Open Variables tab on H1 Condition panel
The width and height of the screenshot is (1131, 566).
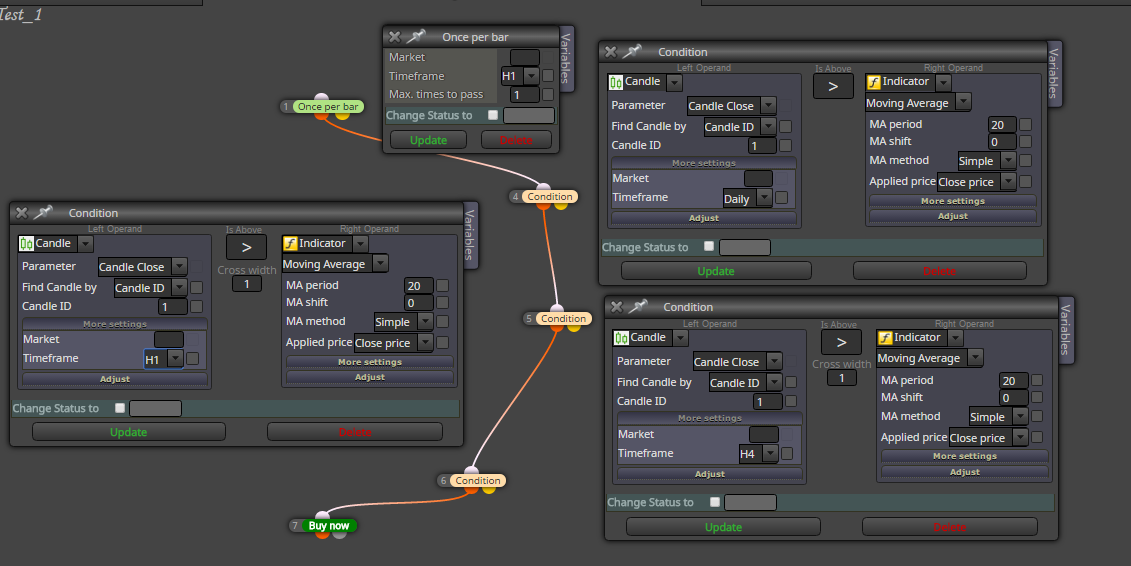pyautogui.click(x=470, y=234)
